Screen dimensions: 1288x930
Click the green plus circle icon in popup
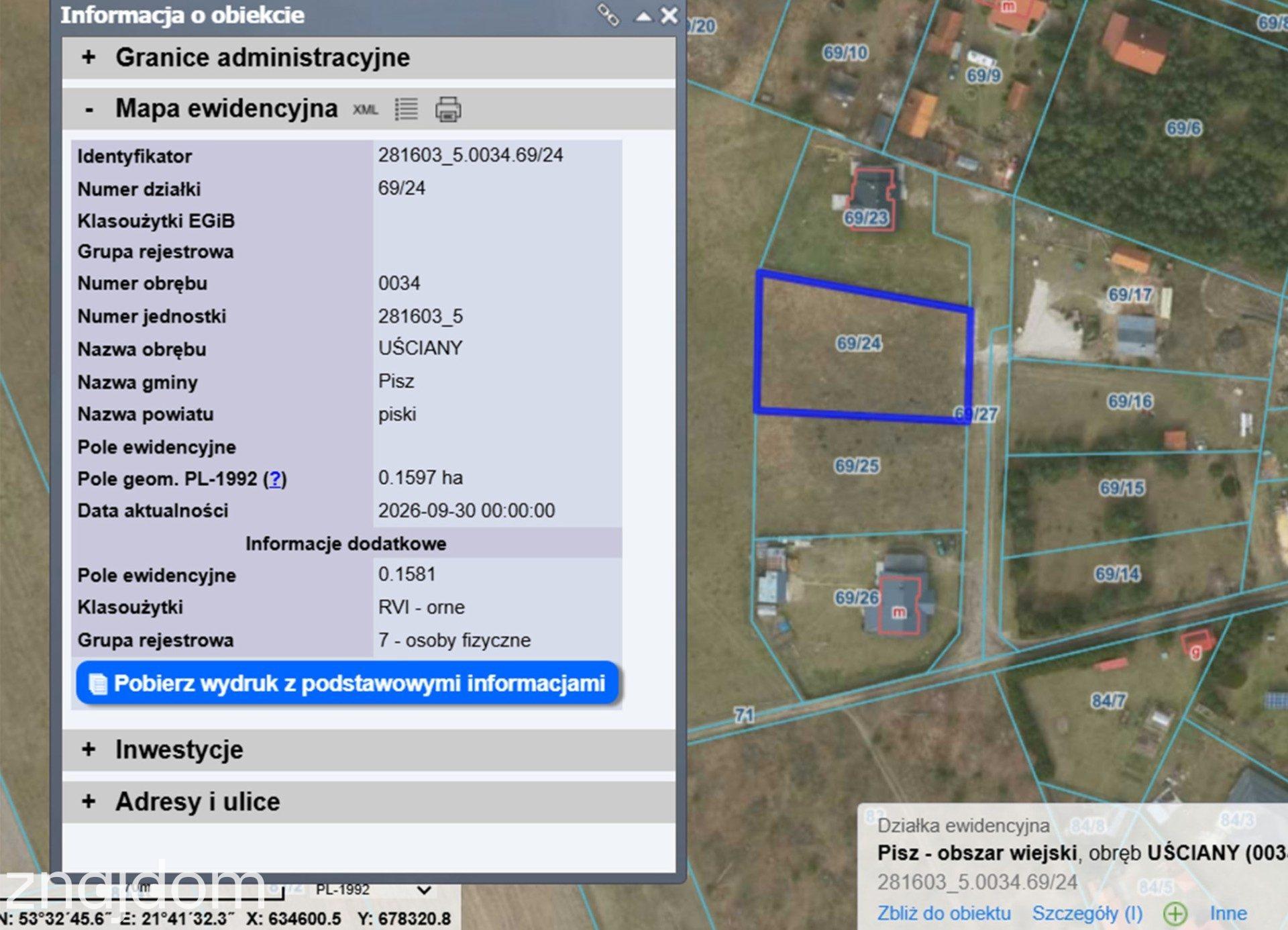tap(1175, 913)
